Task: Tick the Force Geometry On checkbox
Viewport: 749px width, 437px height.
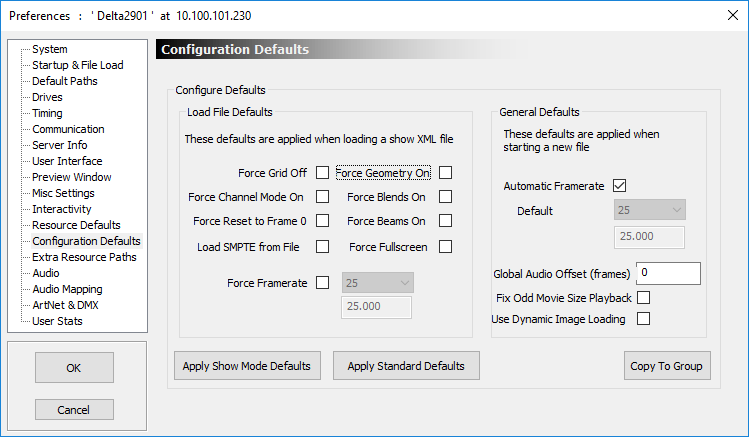Action: click(445, 172)
